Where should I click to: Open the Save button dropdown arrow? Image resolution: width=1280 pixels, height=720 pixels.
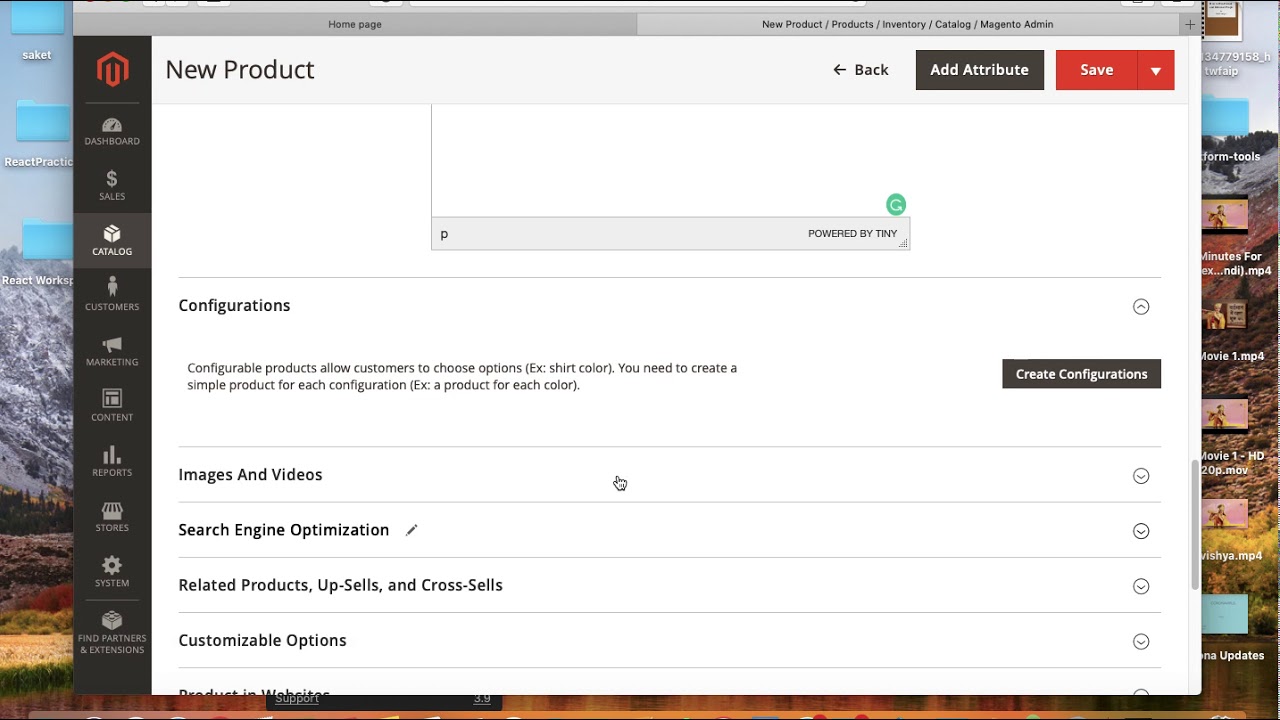(1156, 70)
